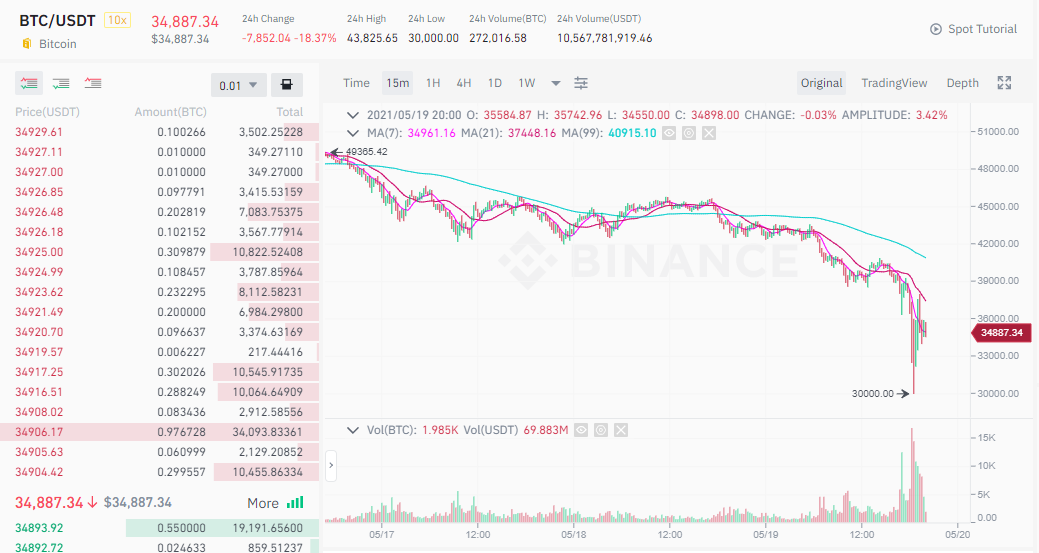This screenshot has height=553, width=1039.
Task: Click the Spot Tutorial play icon
Action: (x=936, y=29)
